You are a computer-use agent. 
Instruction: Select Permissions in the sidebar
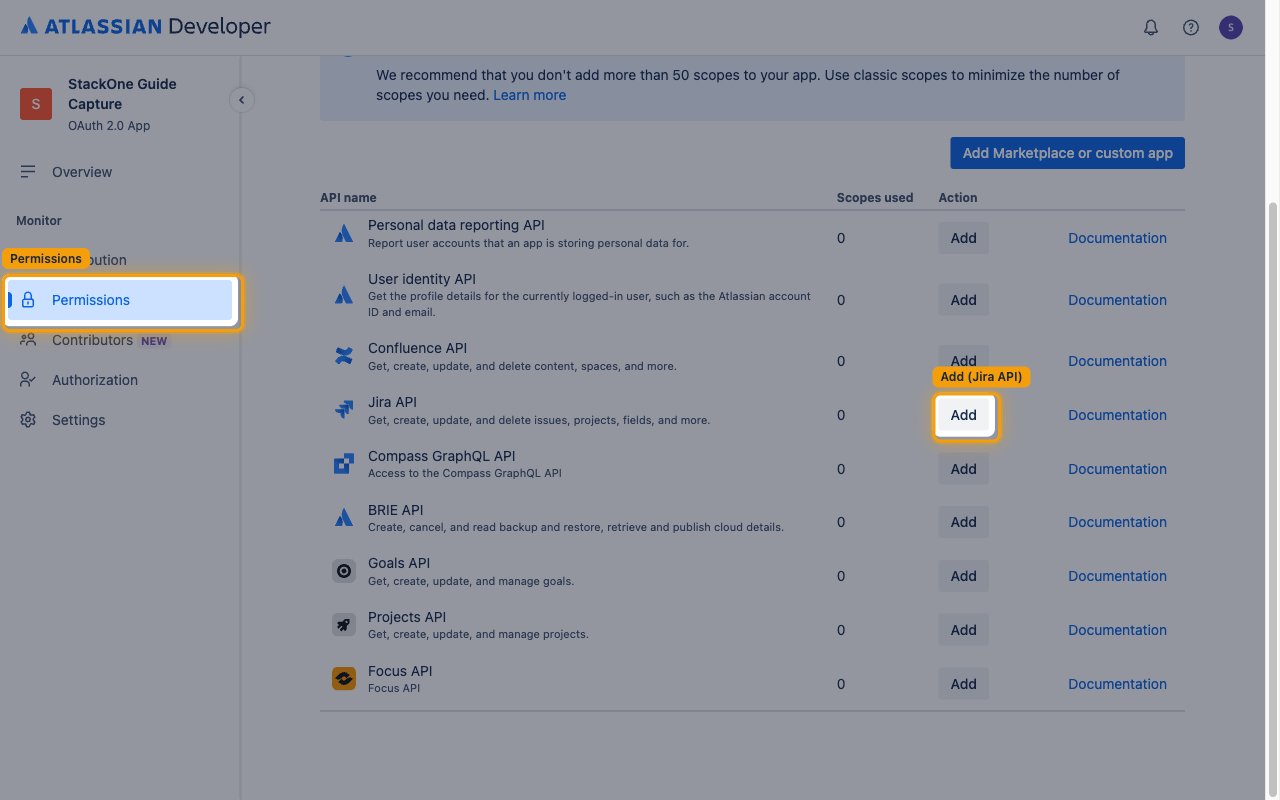point(120,300)
